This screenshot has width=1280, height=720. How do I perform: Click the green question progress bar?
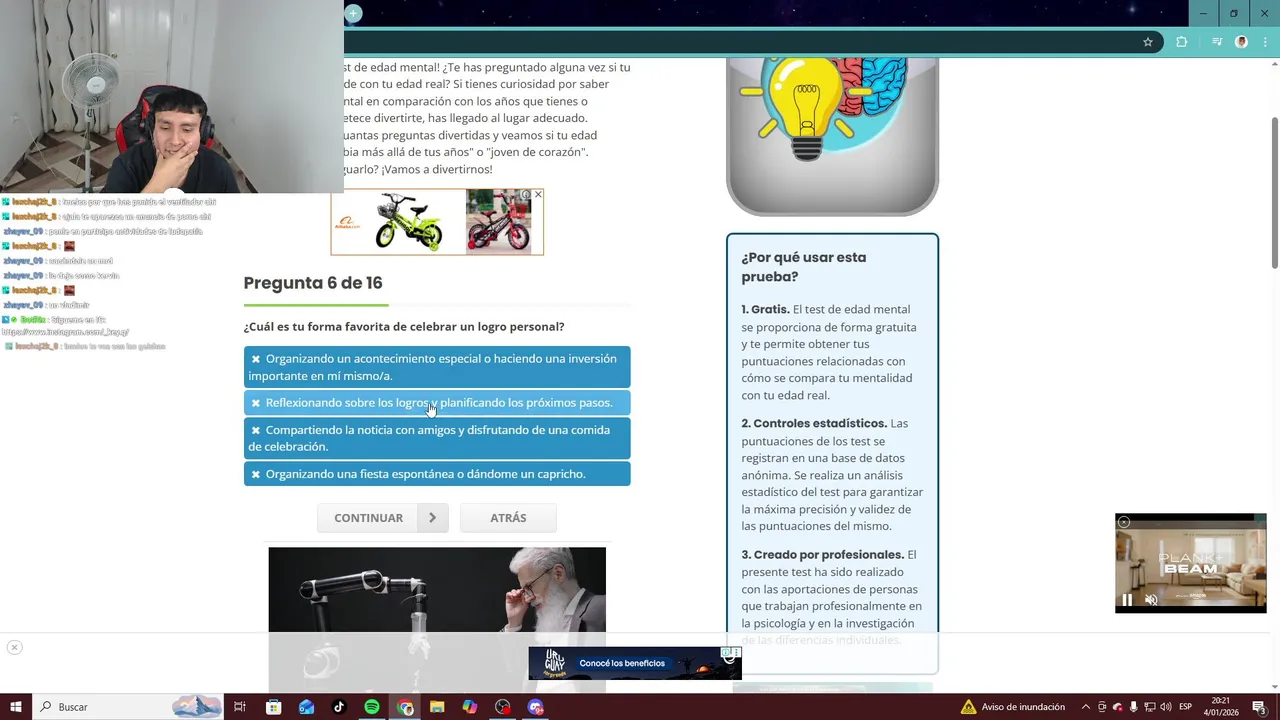point(316,305)
